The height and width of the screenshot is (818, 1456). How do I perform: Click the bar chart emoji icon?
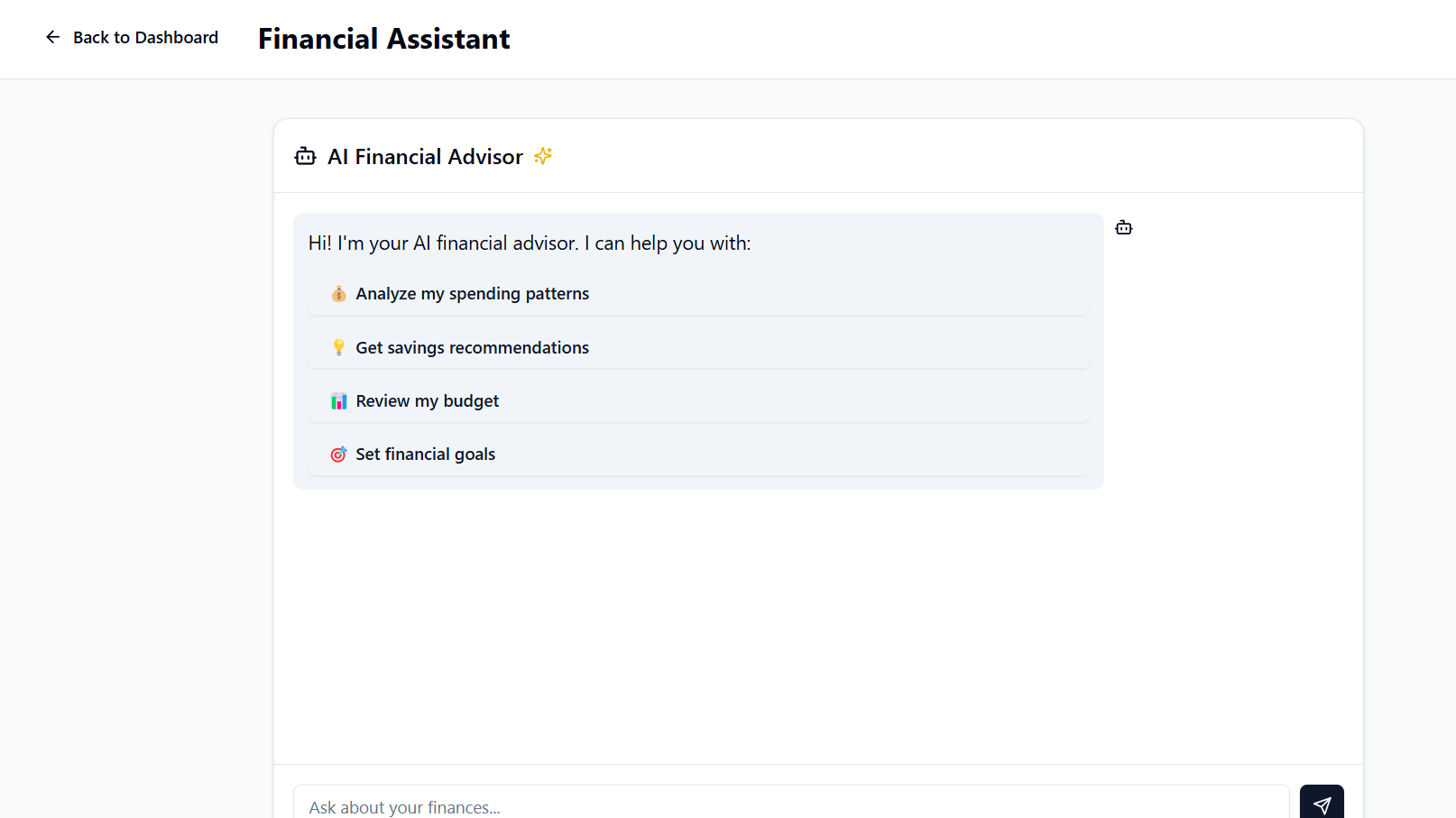[339, 401]
